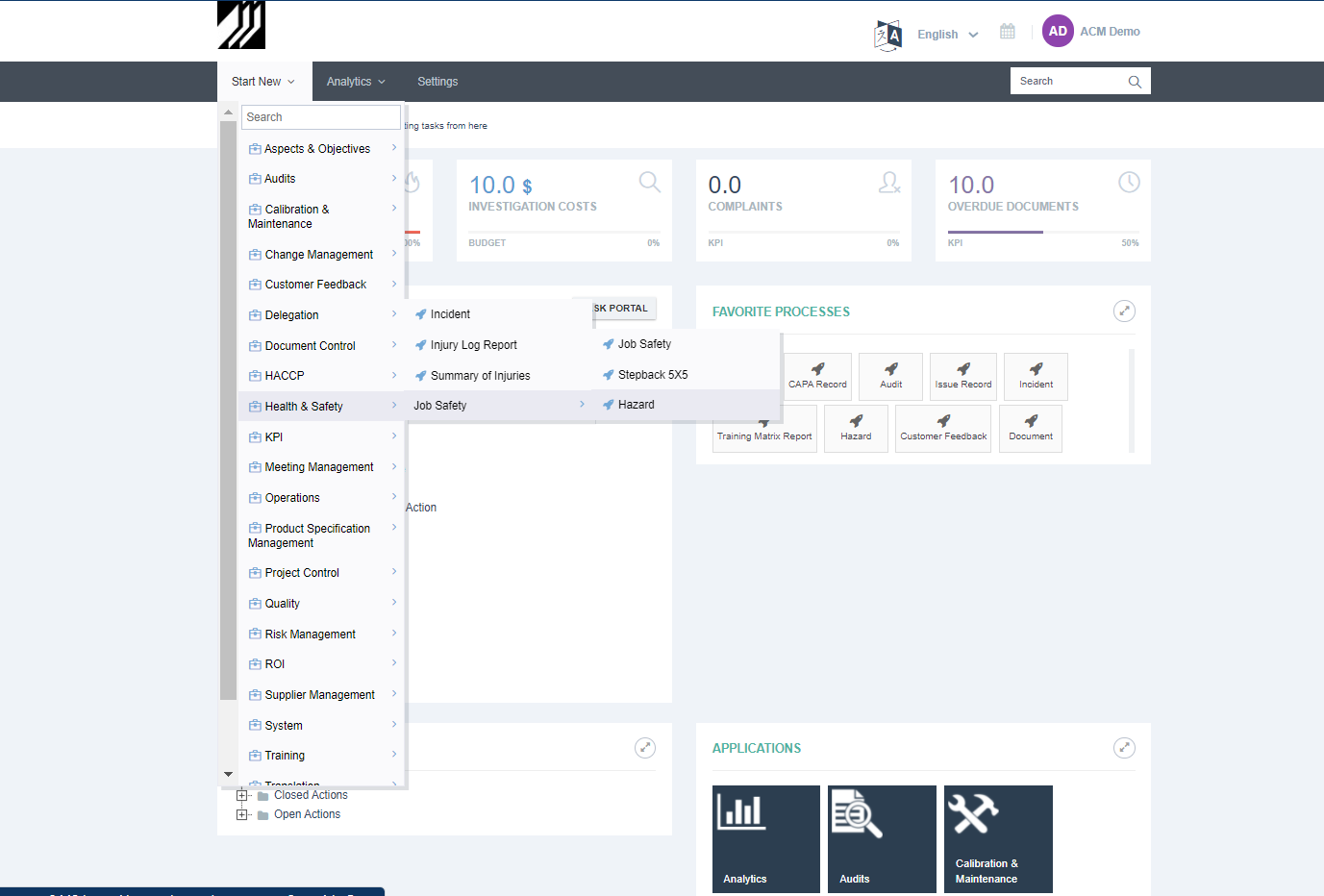Screen dimensions: 1324x896
Task: Click the Start New menu search field
Action: pos(321,117)
